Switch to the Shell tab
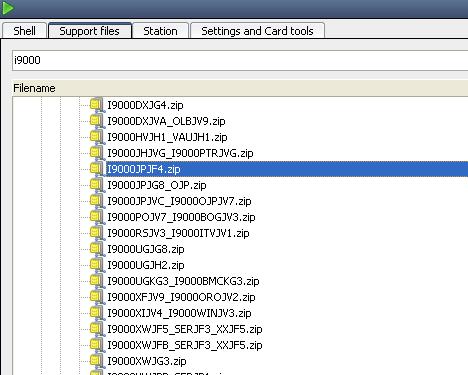468x375 pixels. coord(24,31)
